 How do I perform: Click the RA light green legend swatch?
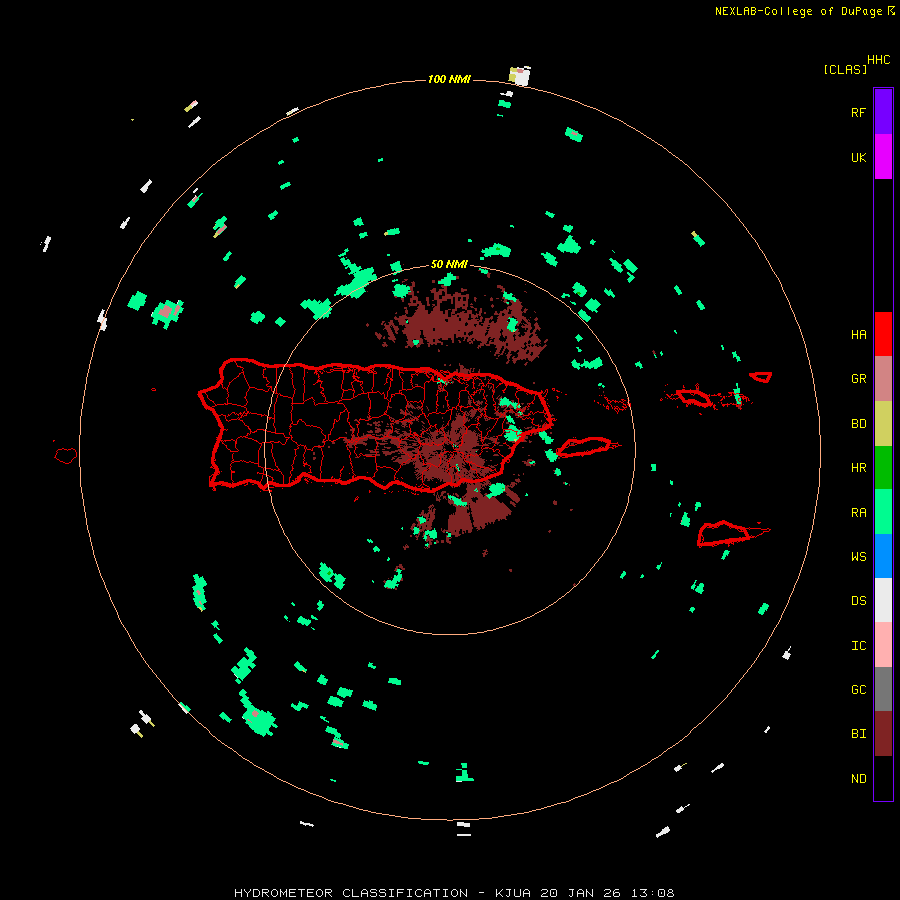click(x=883, y=512)
